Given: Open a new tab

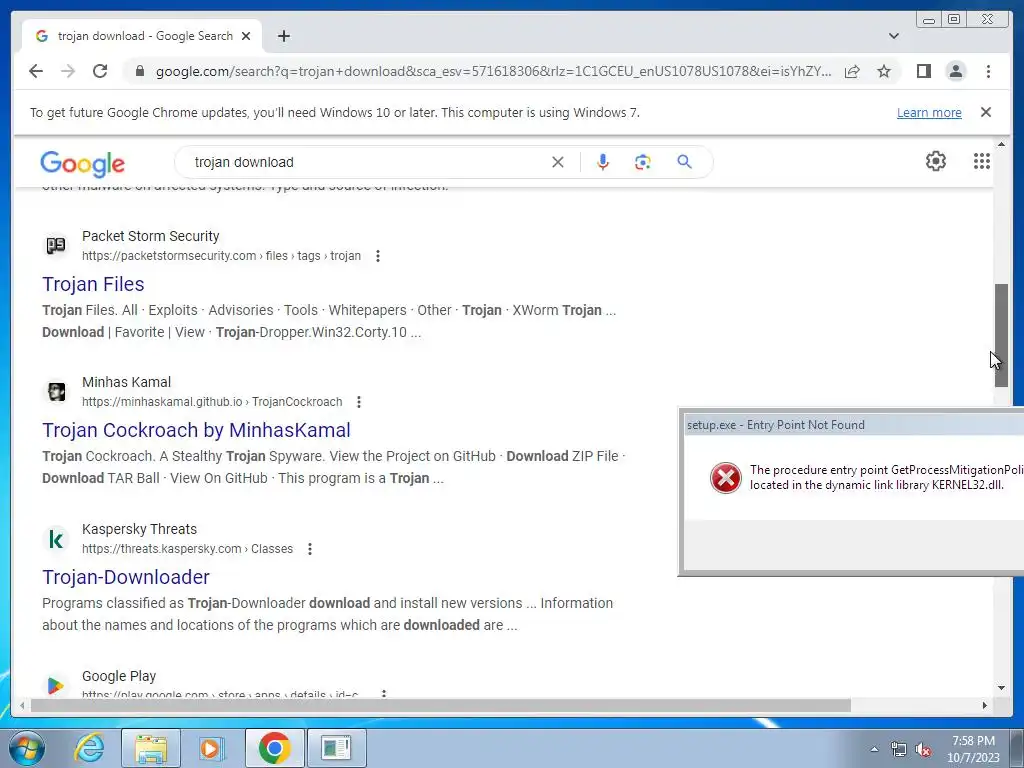Looking at the screenshot, I should 283,36.
